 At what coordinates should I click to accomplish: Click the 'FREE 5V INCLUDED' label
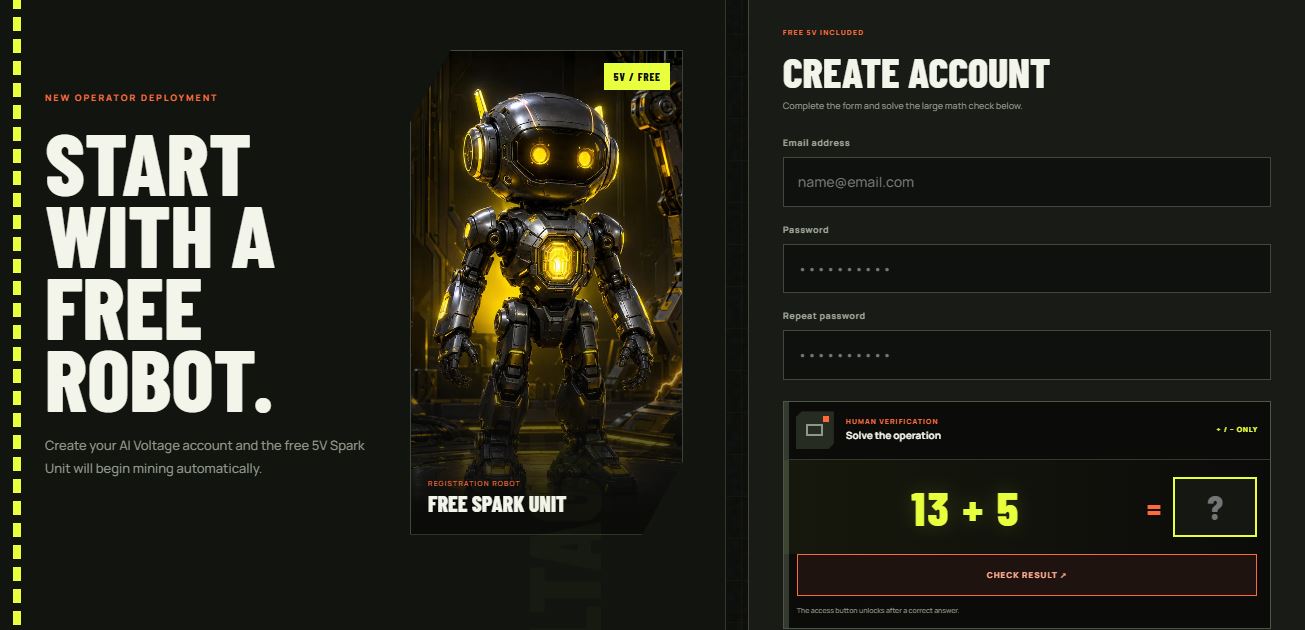pyautogui.click(x=823, y=33)
